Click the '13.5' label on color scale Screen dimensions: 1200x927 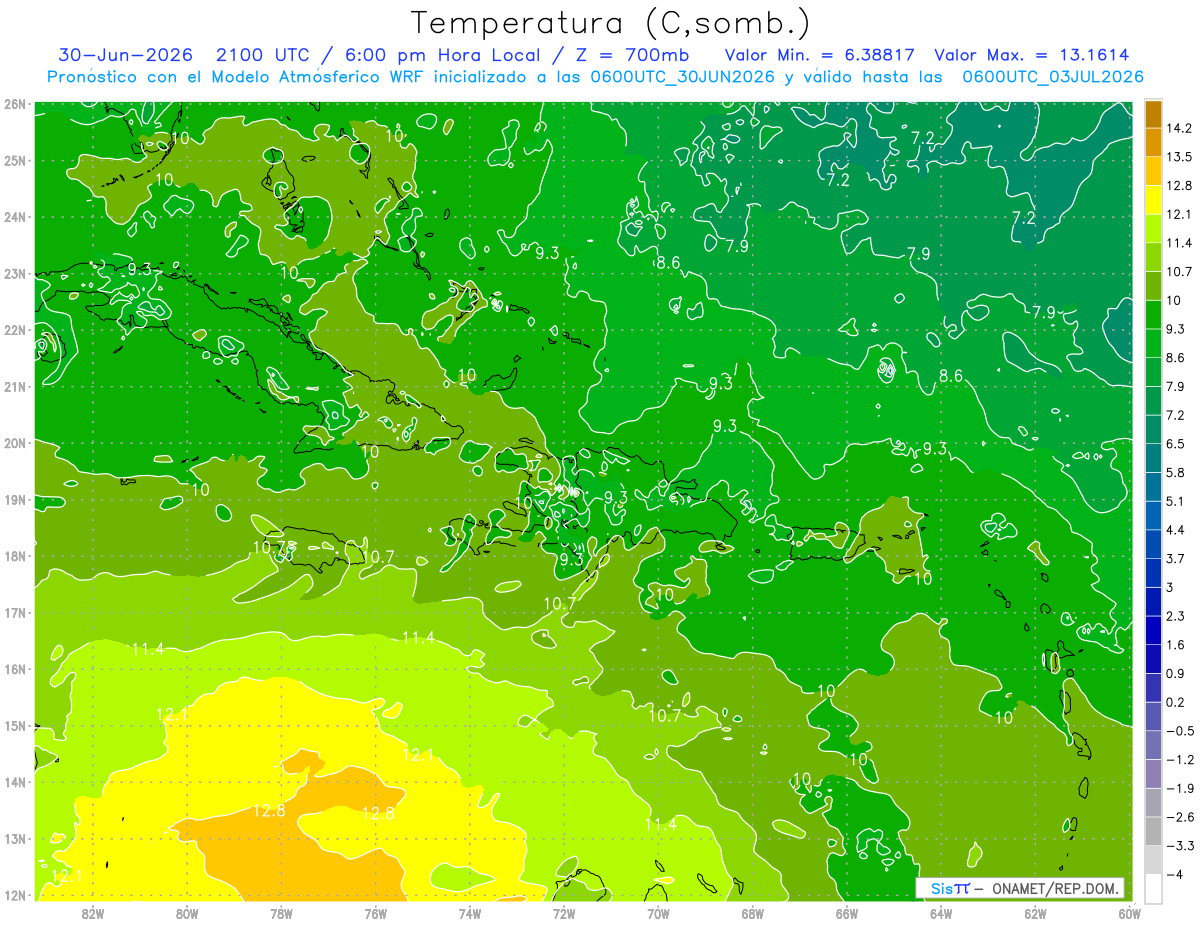click(x=1179, y=157)
